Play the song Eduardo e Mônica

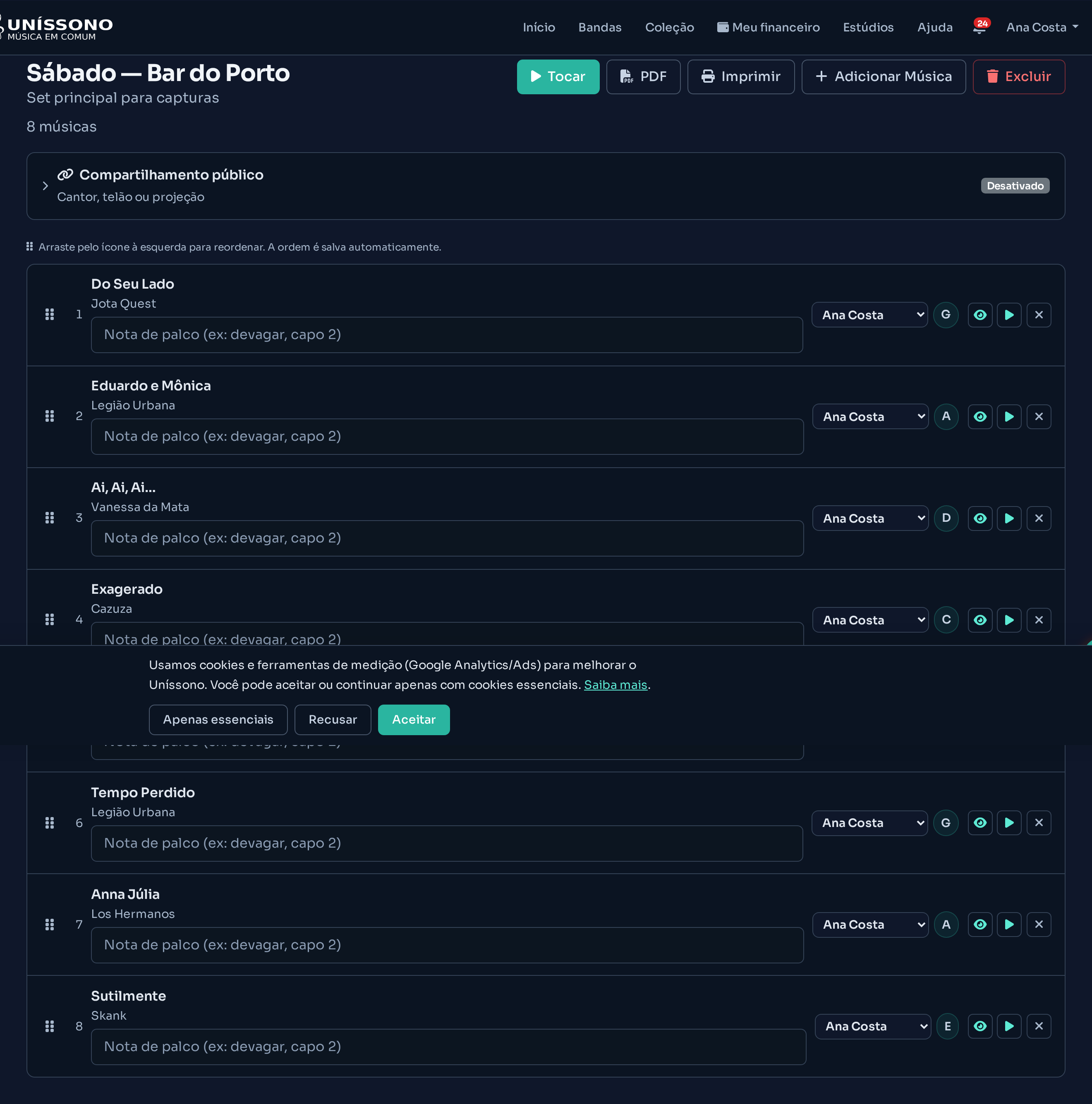[x=1009, y=416]
